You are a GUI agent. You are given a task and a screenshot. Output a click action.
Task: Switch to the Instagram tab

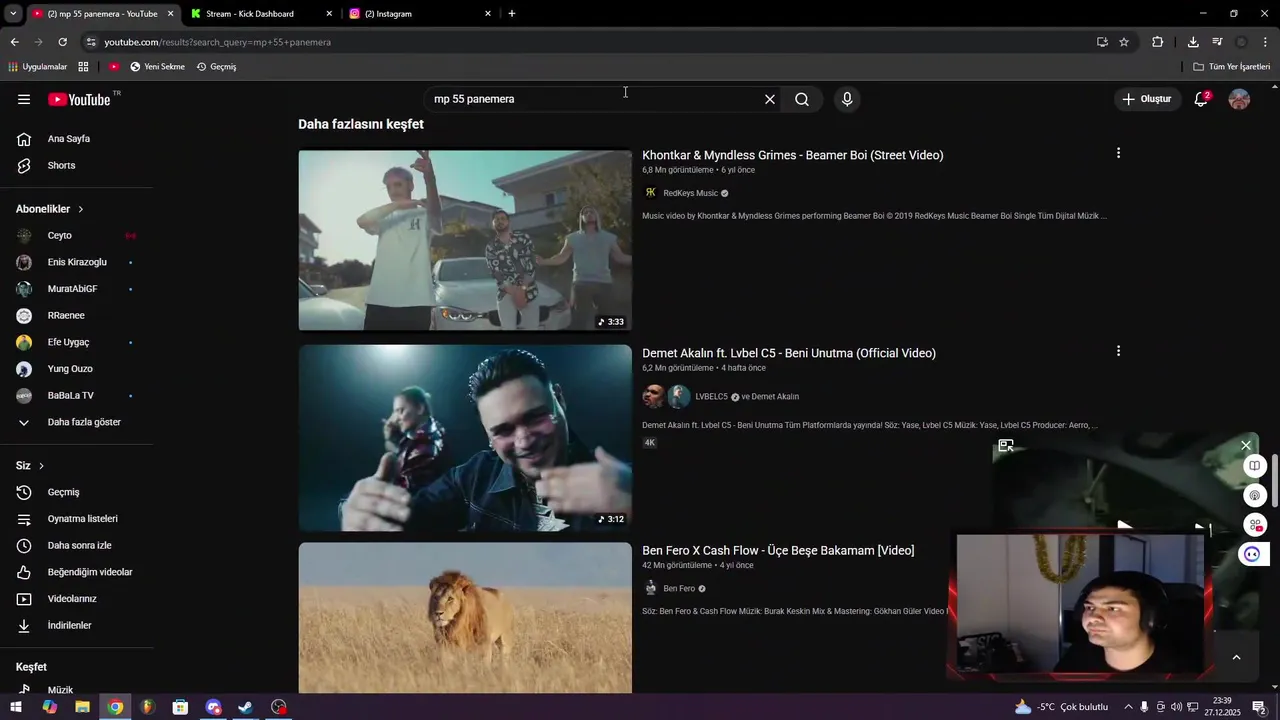388,14
